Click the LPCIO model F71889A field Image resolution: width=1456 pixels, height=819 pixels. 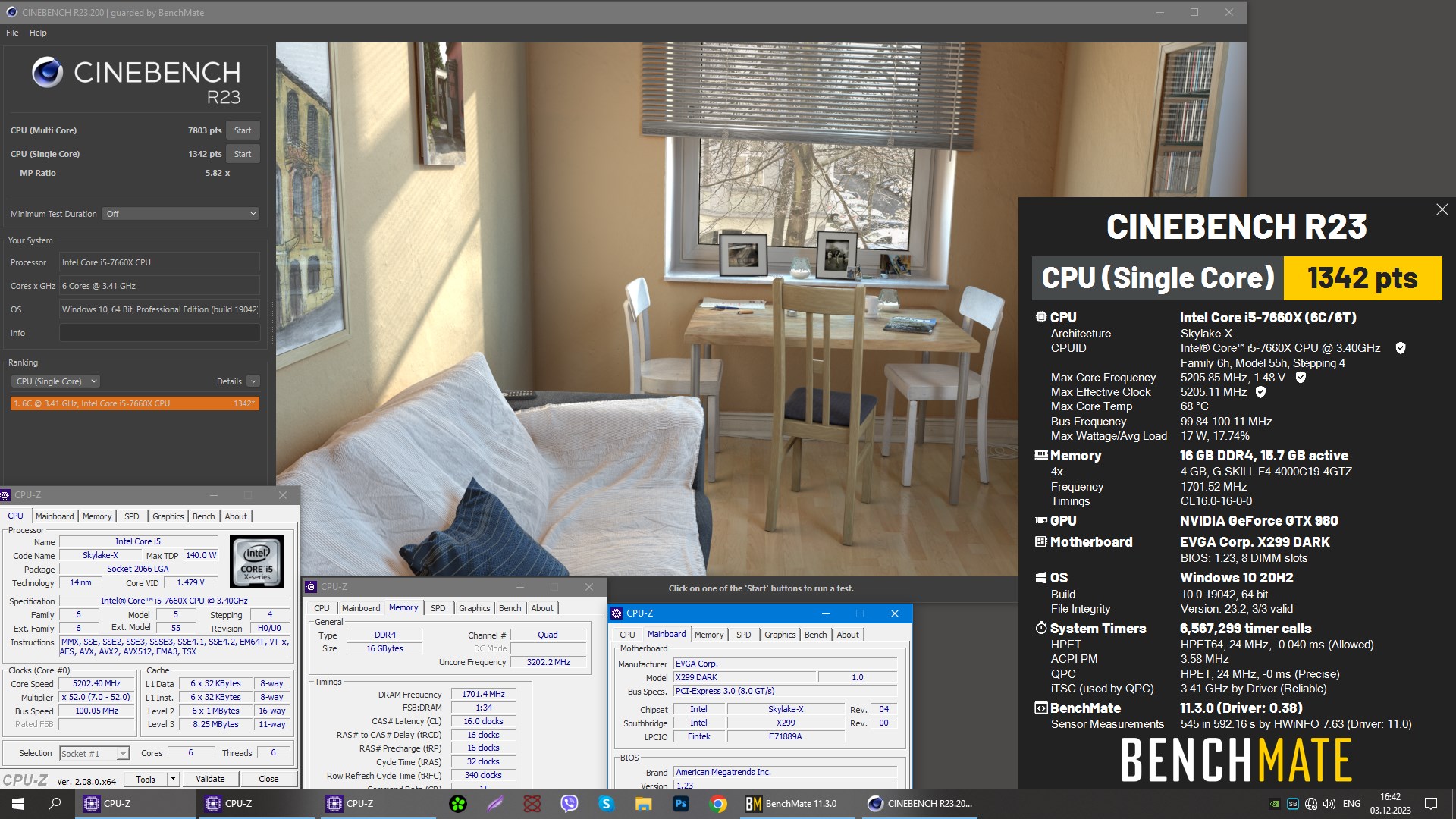[x=785, y=736]
